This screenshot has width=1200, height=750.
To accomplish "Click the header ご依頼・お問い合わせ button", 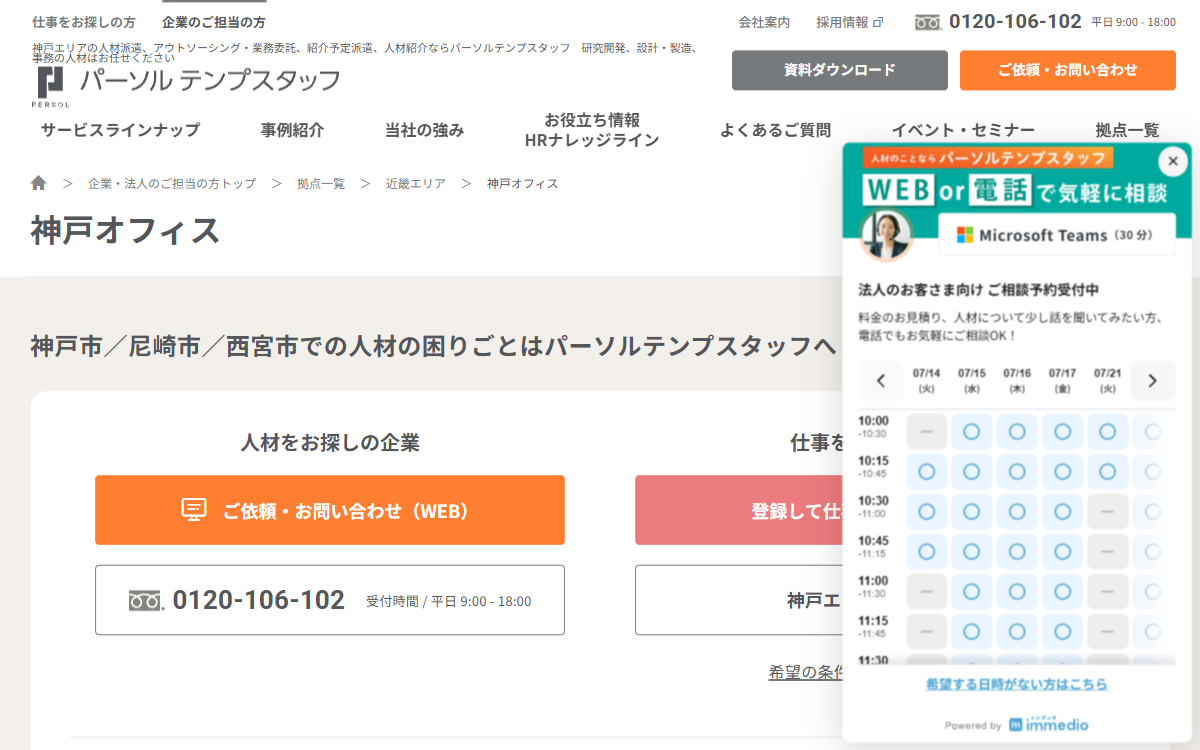I will (1068, 70).
